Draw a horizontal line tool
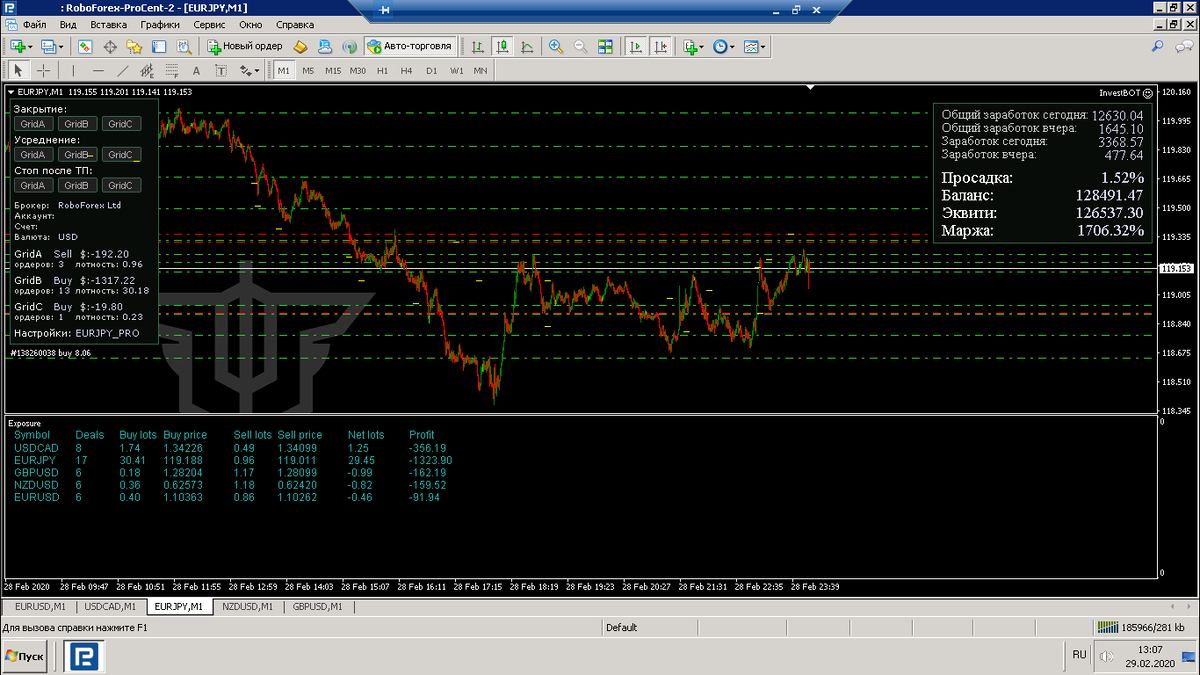The height and width of the screenshot is (675, 1200). [98, 71]
